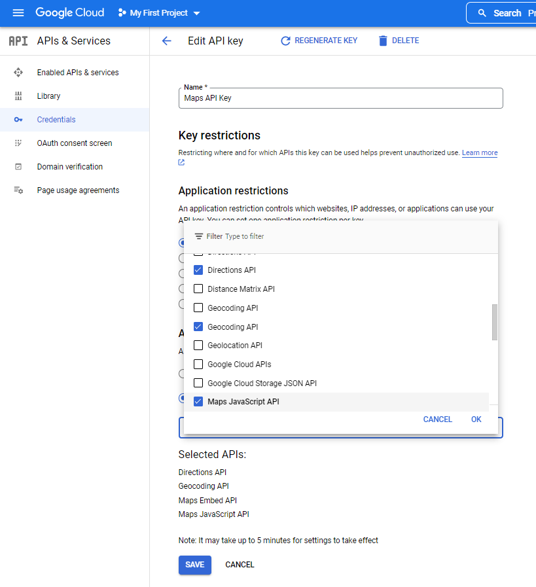Click the filter icon in the API list
536x587 pixels.
199,236
